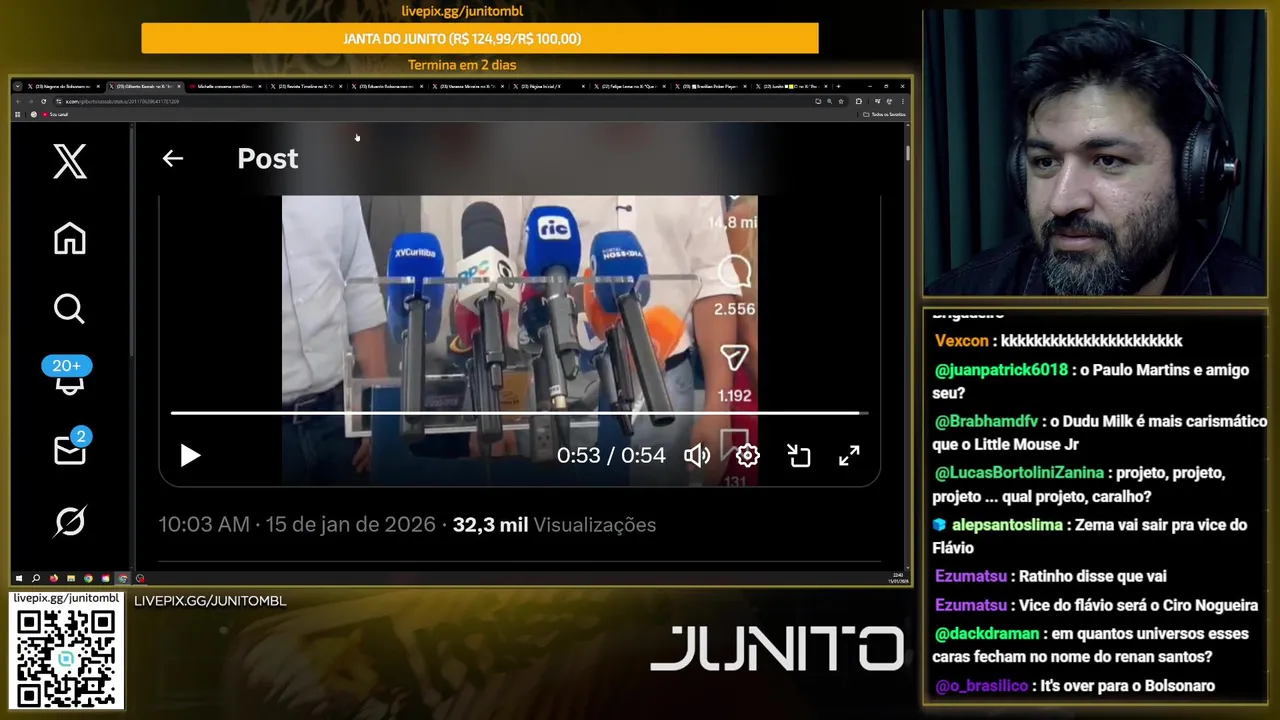Switch to the Página Inicial X tab

point(547,87)
